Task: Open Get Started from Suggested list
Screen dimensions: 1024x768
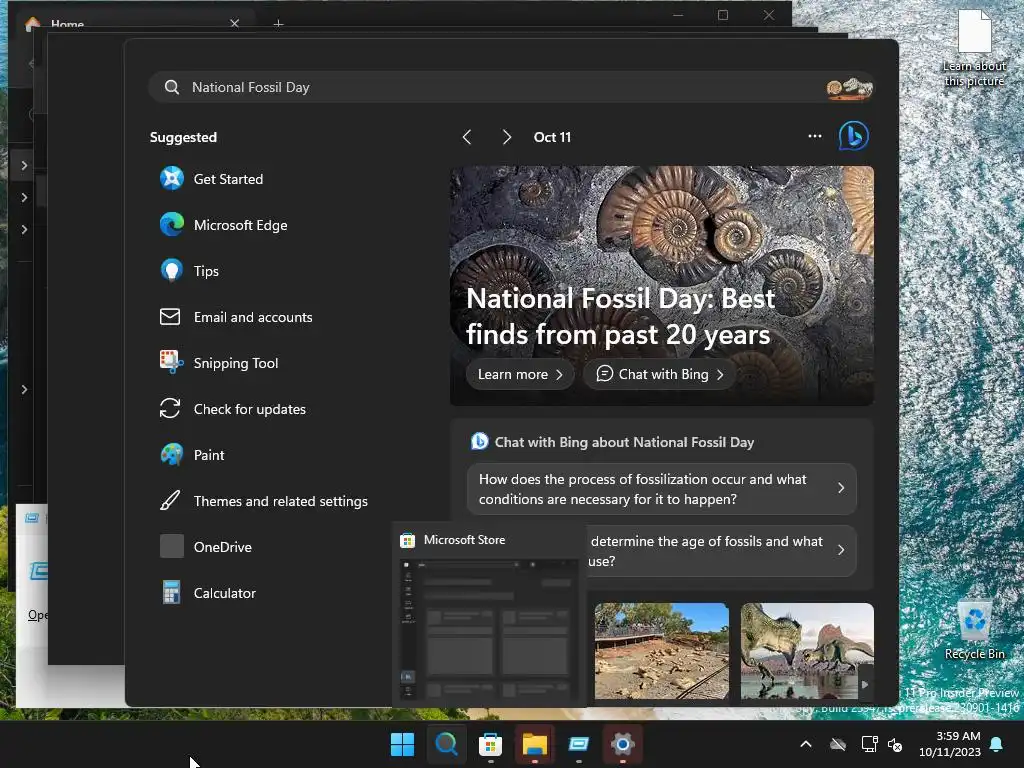Action: (x=228, y=179)
